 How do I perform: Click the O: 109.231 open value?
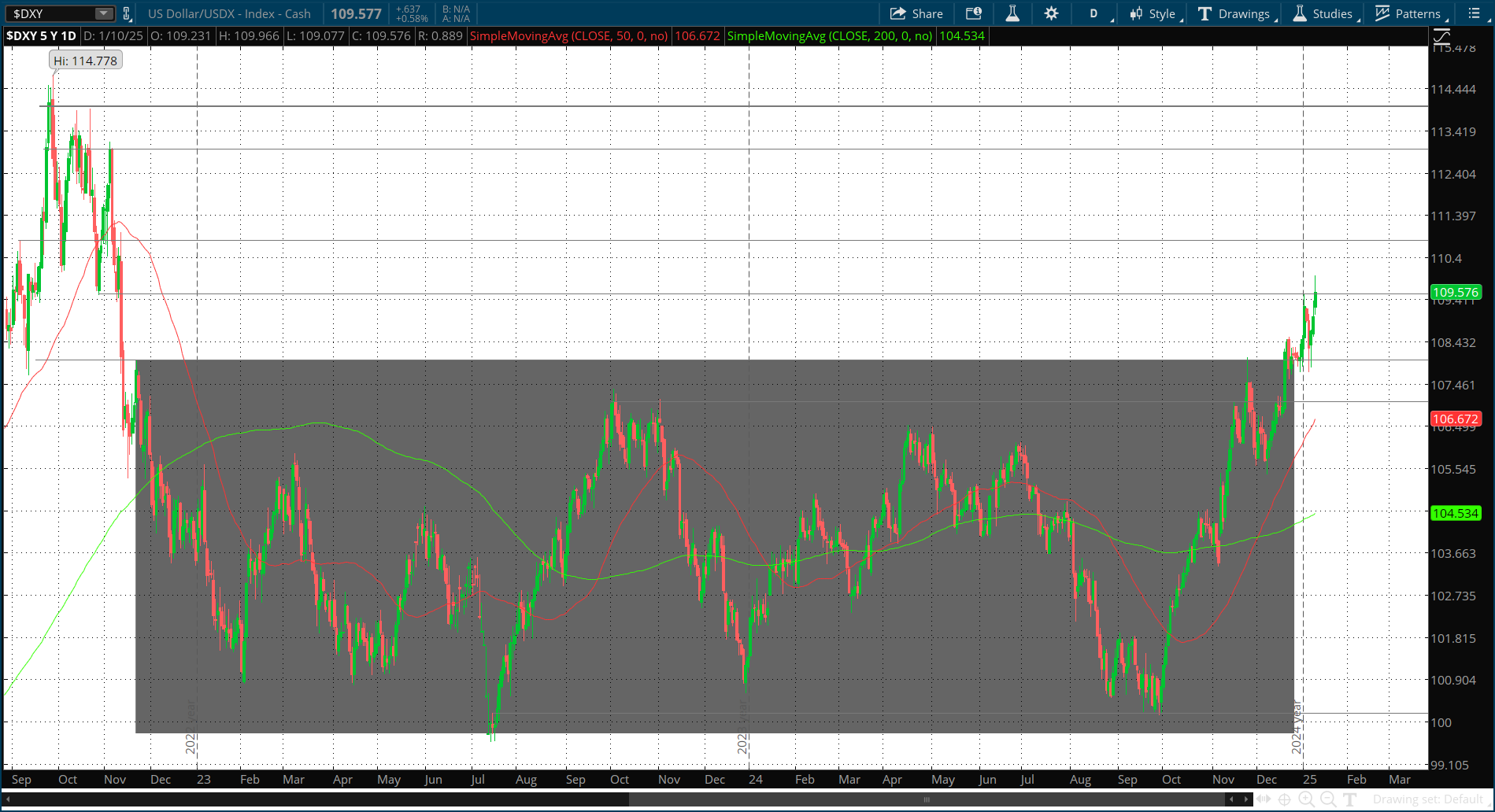pyautogui.click(x=181, y=36)
